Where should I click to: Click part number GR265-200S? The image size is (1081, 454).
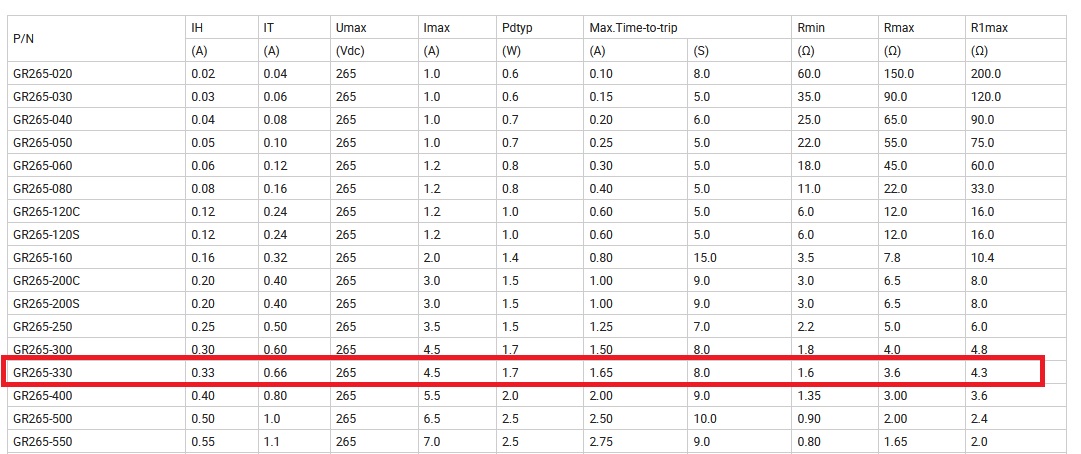tap(46, 304)
